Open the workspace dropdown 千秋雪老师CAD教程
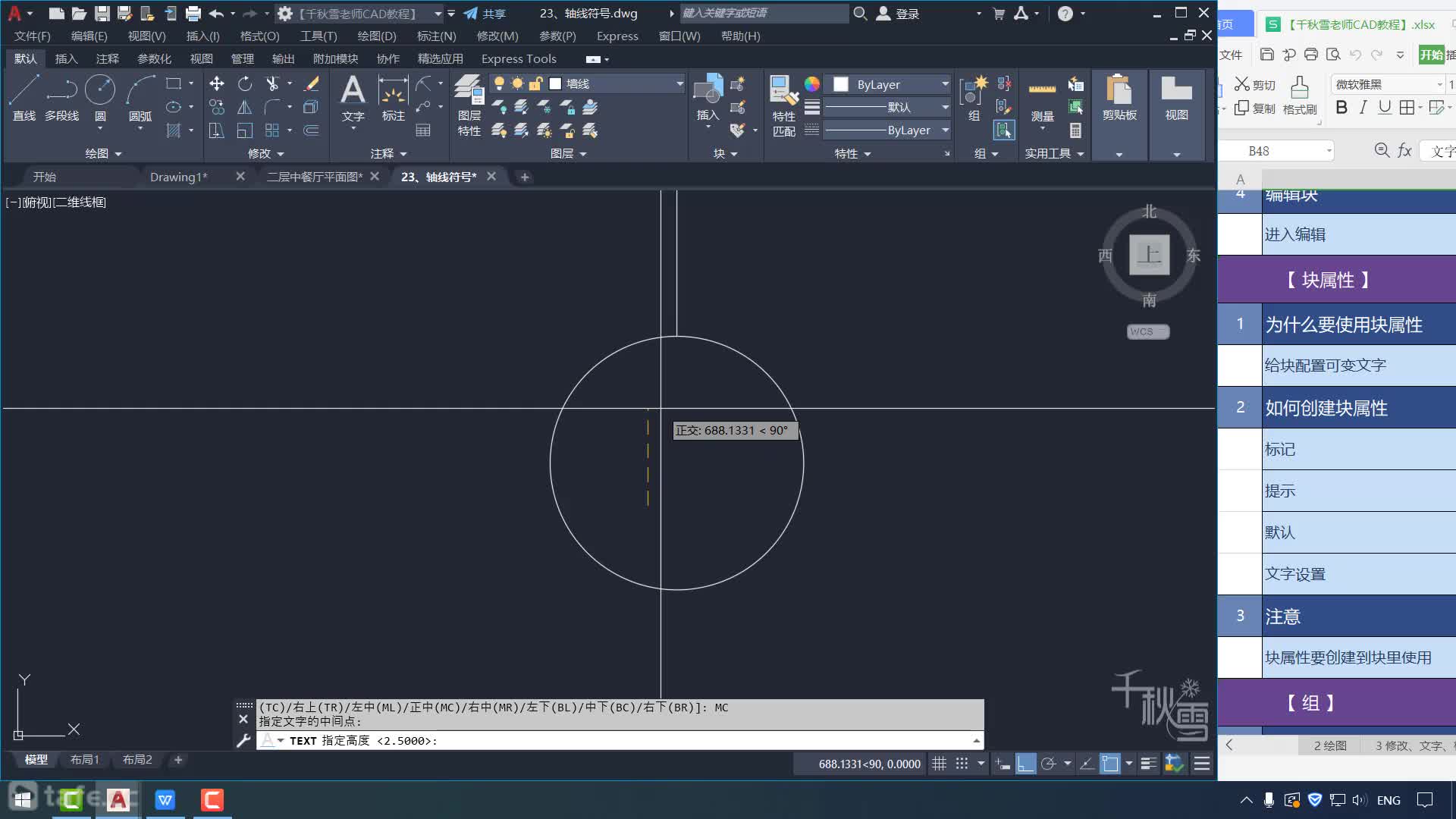The image size is (1456, 819). pos(438,14)
